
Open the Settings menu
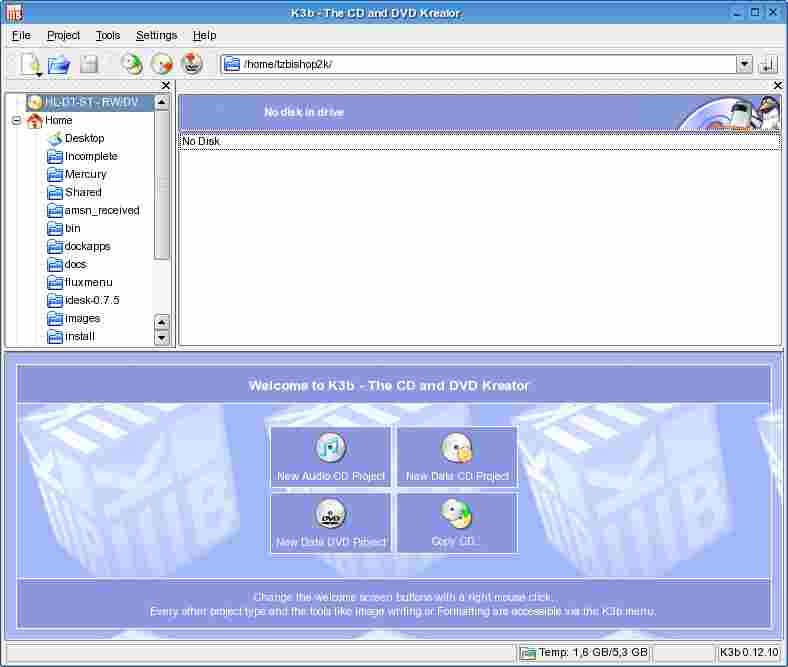point(156,35)
